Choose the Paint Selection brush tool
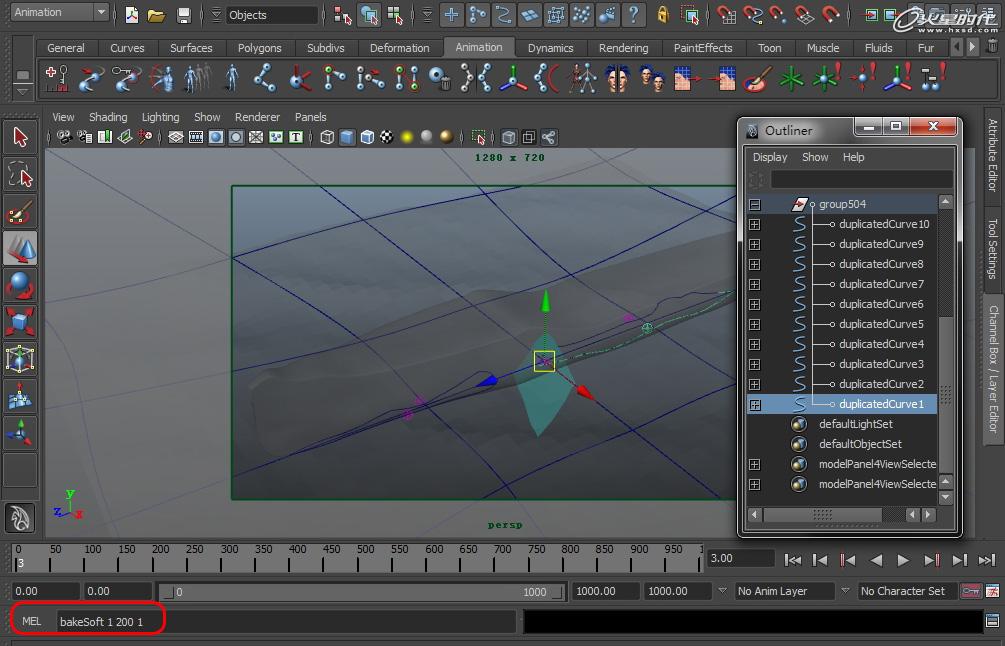1005x646 pixels. 20,212
